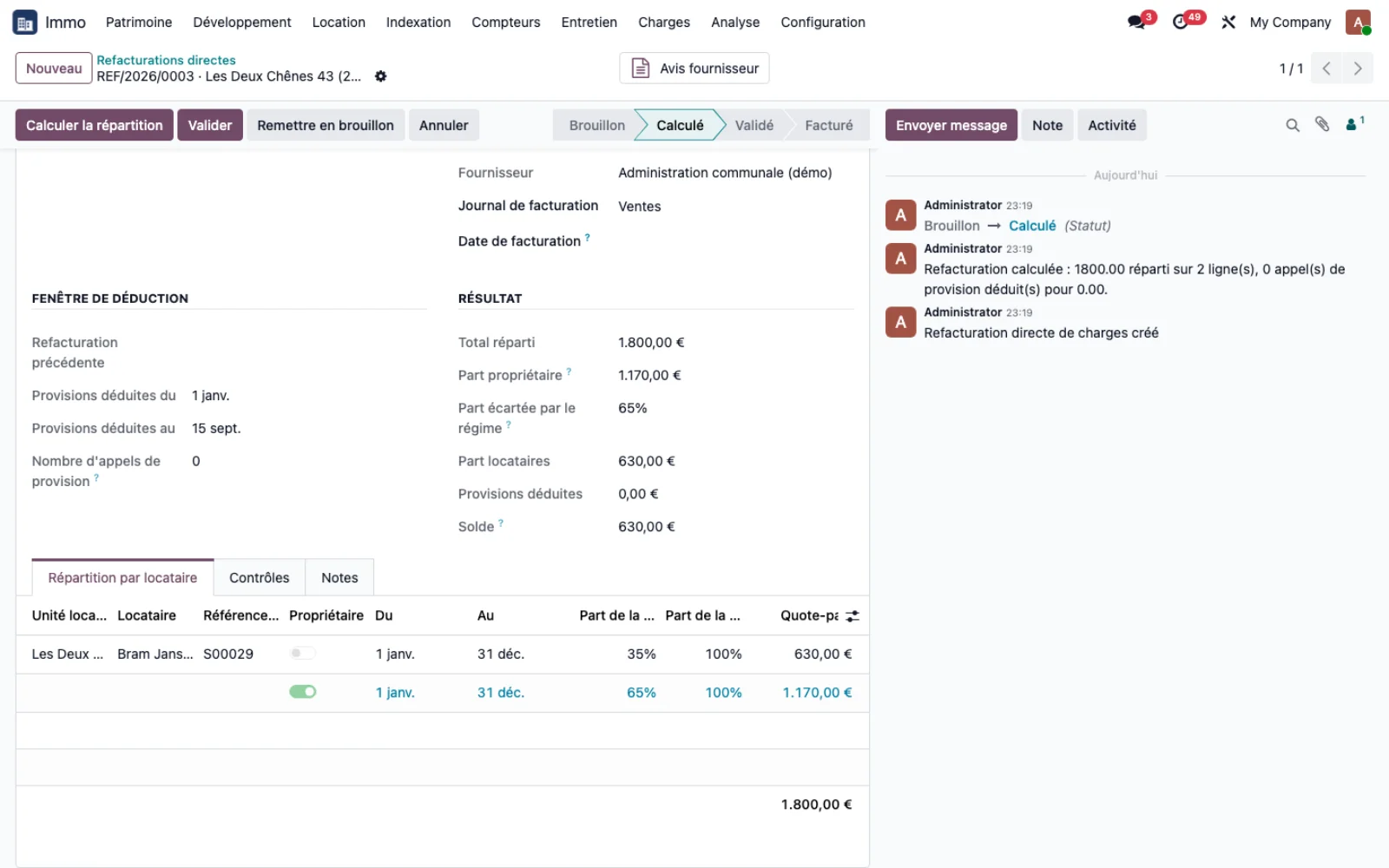The height and width of the screenshot is (868, 1389).
Task: Switch to the Contrôles tab
Action: [x=260, y=577]
